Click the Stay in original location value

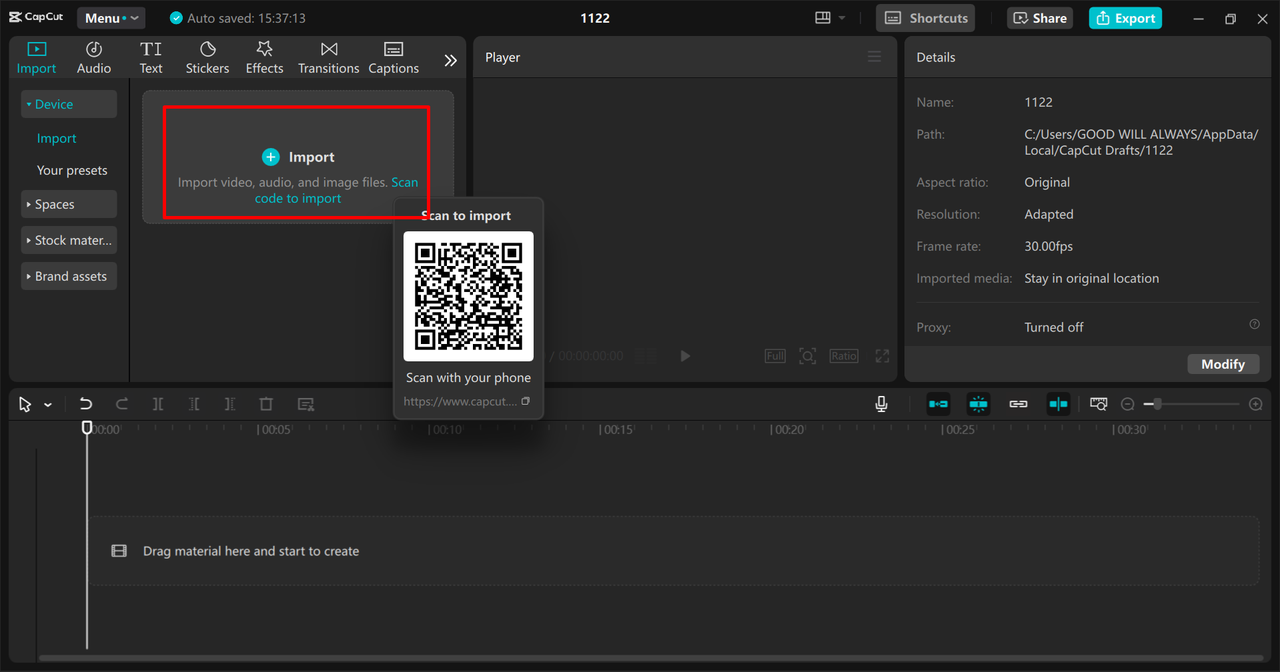click(1092, 278)
